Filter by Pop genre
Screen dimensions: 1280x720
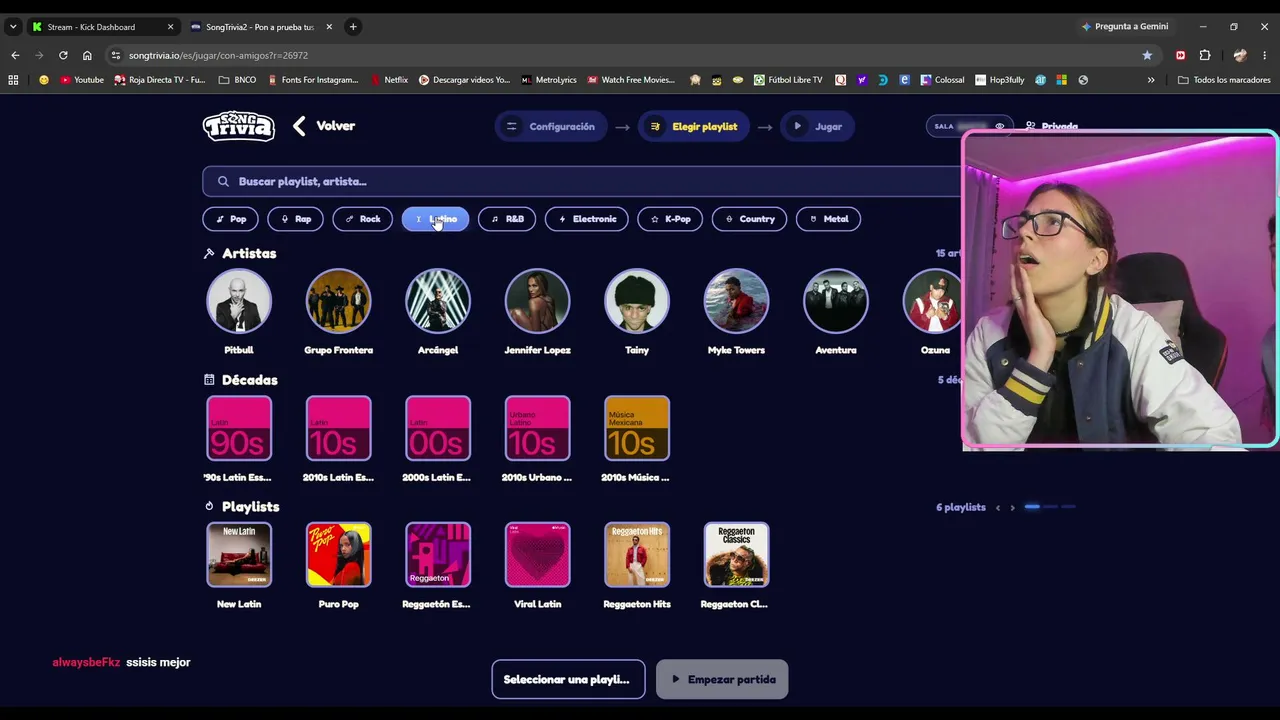[x=230, y=219]
